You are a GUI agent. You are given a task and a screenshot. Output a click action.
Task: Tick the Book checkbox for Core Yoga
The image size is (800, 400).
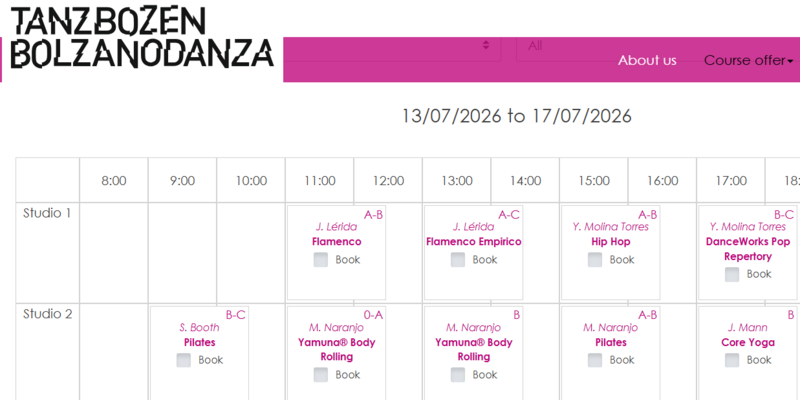[732, 360]
